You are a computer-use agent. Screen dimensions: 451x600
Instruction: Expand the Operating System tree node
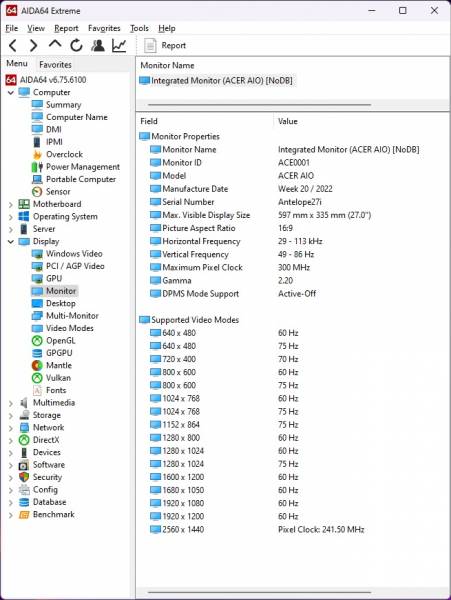(x=11, y=217)
